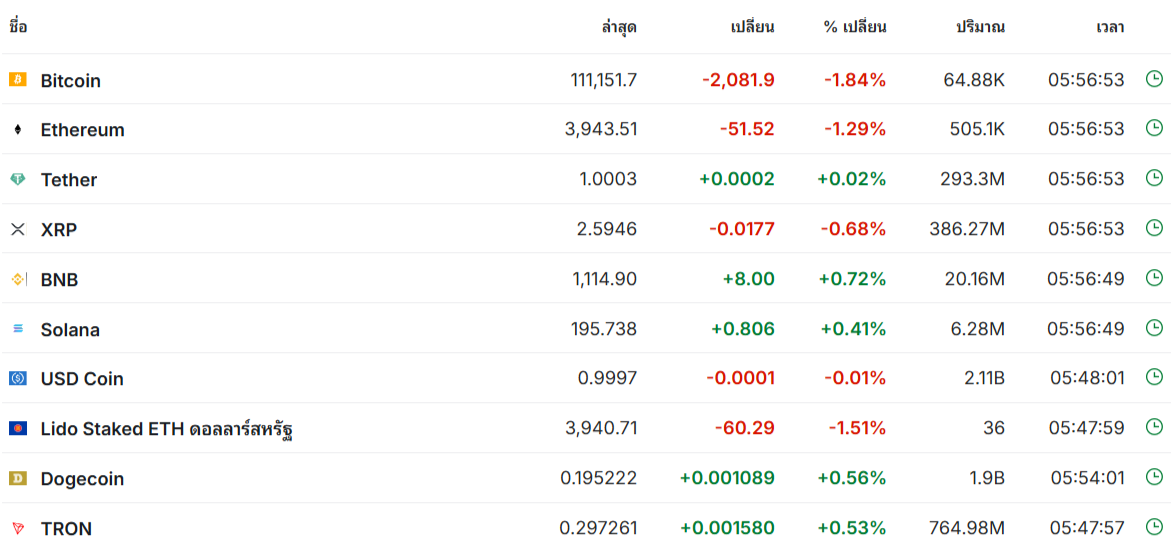
Task: Open the Ethereum name link
Action: click(x=82, y=130)
